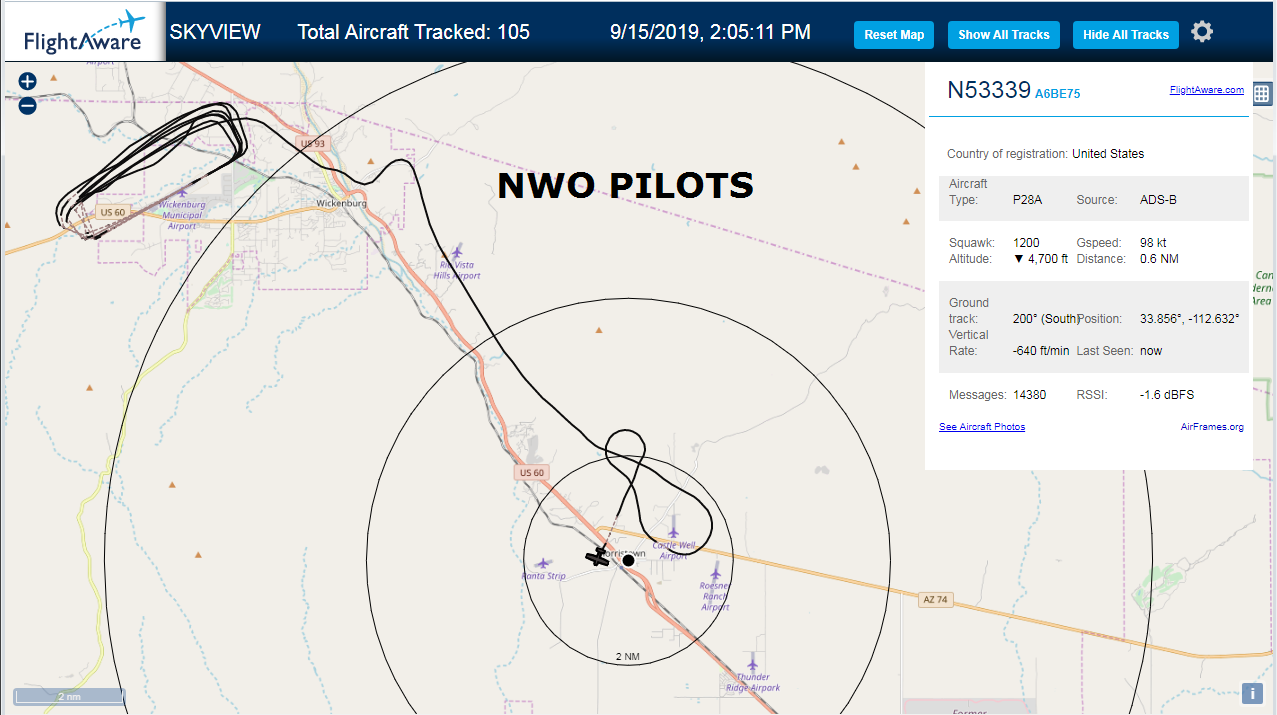The width and height of the screenshot is (1277, 715).
Task: Click altitude value 4,700 ft
Action: 1040,259
